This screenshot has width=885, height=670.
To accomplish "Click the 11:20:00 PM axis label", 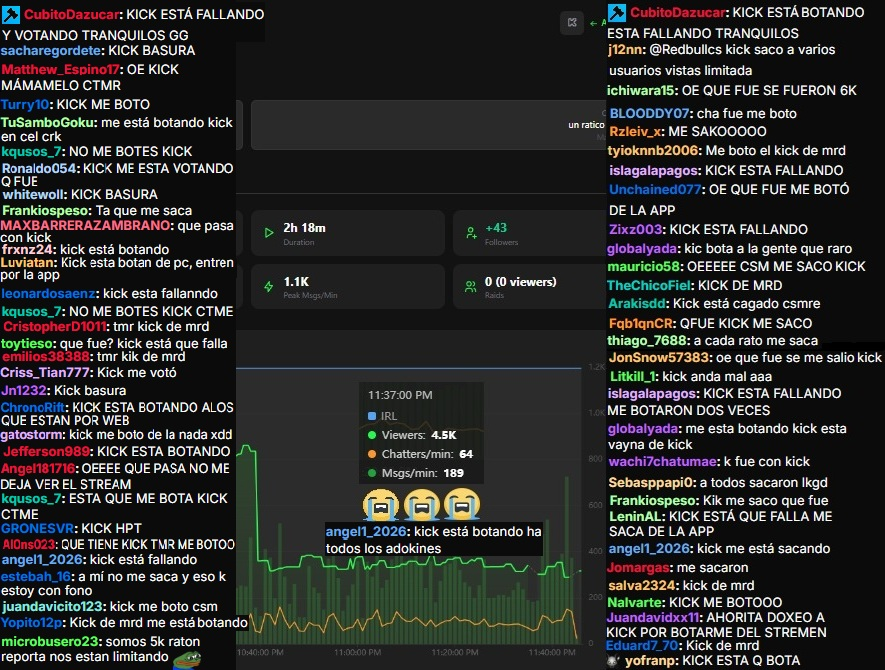I will (455, 653).
